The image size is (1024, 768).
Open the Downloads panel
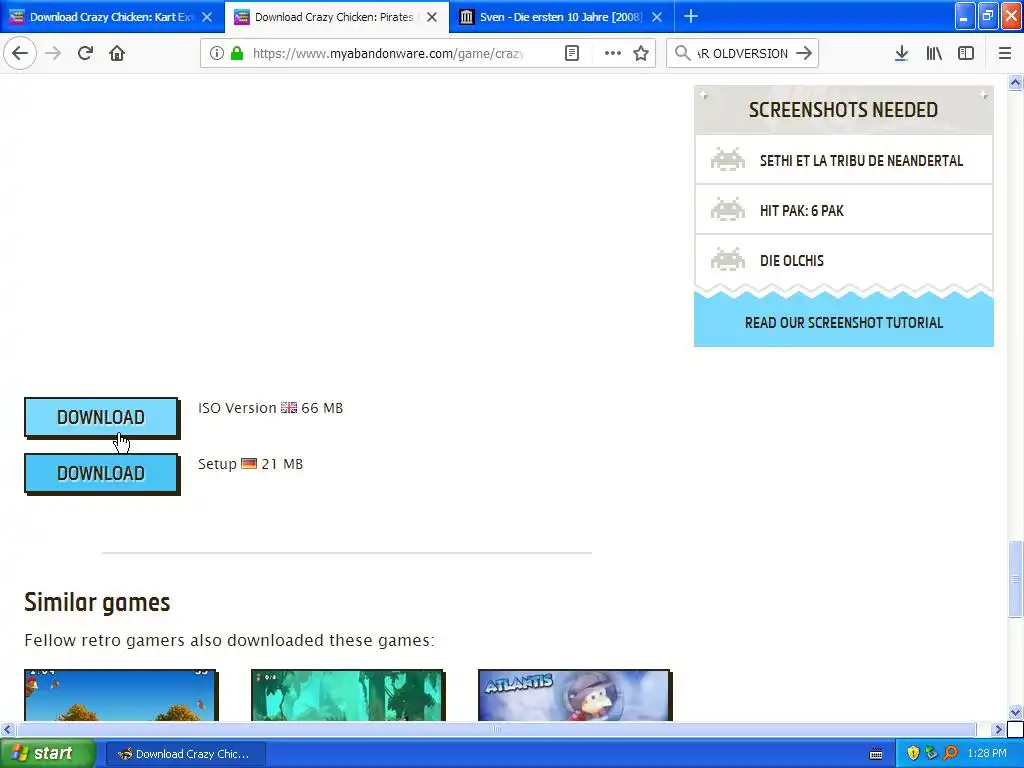coord(901,53)
